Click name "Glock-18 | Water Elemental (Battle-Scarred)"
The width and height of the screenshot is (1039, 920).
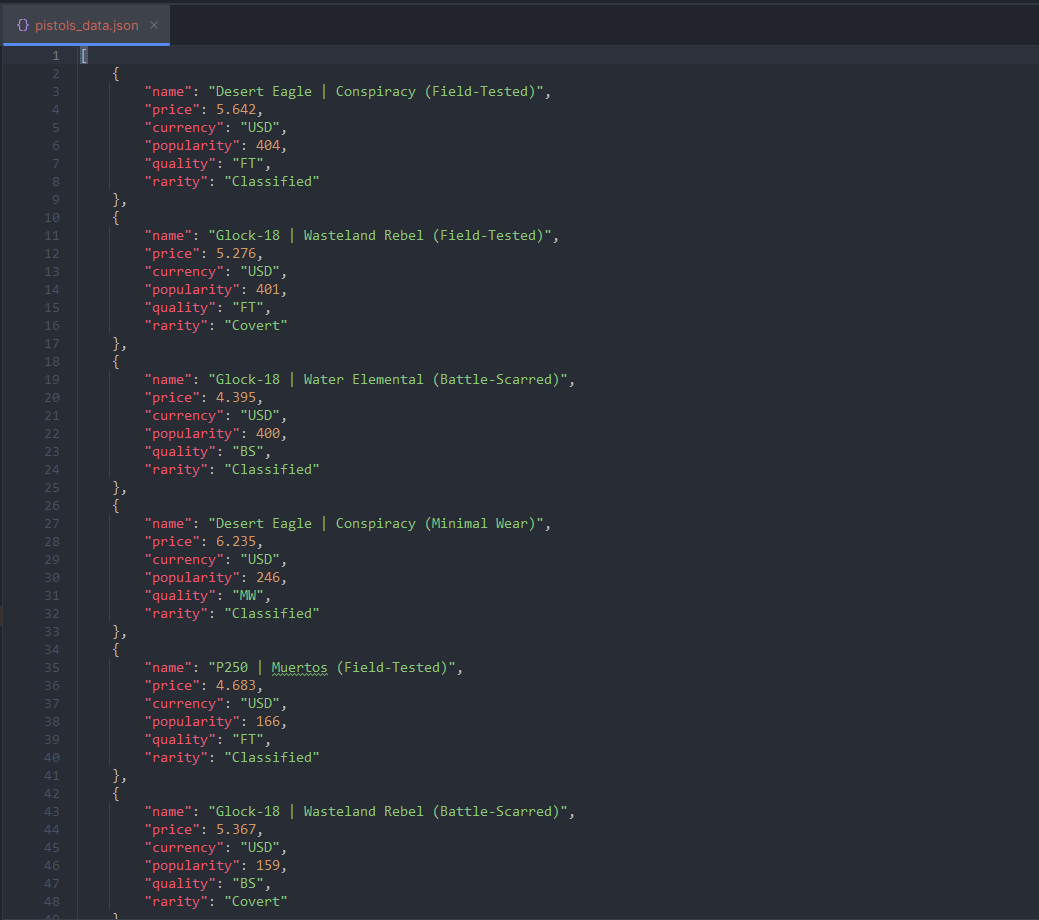388,379
